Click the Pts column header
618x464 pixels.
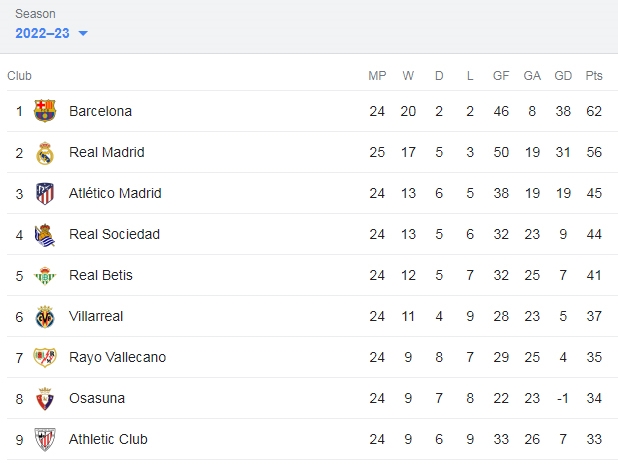point(594,76)
